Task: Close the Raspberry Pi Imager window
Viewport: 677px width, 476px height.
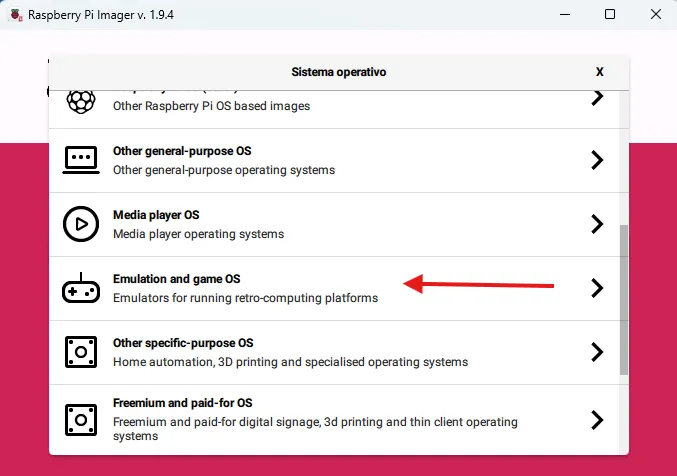Action: [x=655, y=15]
